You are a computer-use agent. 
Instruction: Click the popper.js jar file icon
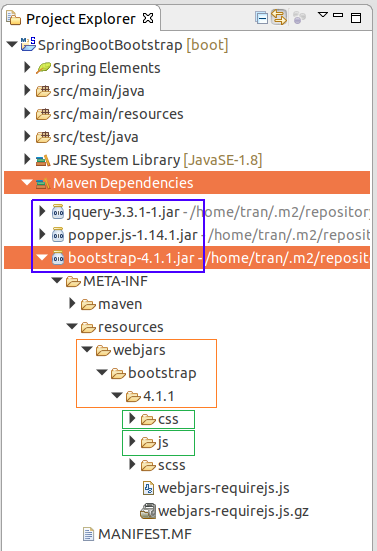coord(58,235)
